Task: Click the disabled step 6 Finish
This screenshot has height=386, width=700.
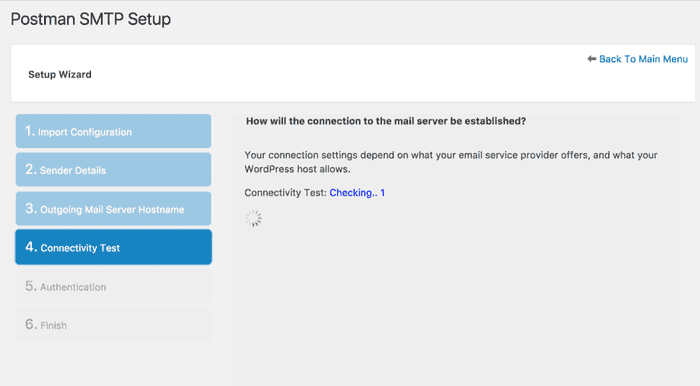Action: point(113,325)
